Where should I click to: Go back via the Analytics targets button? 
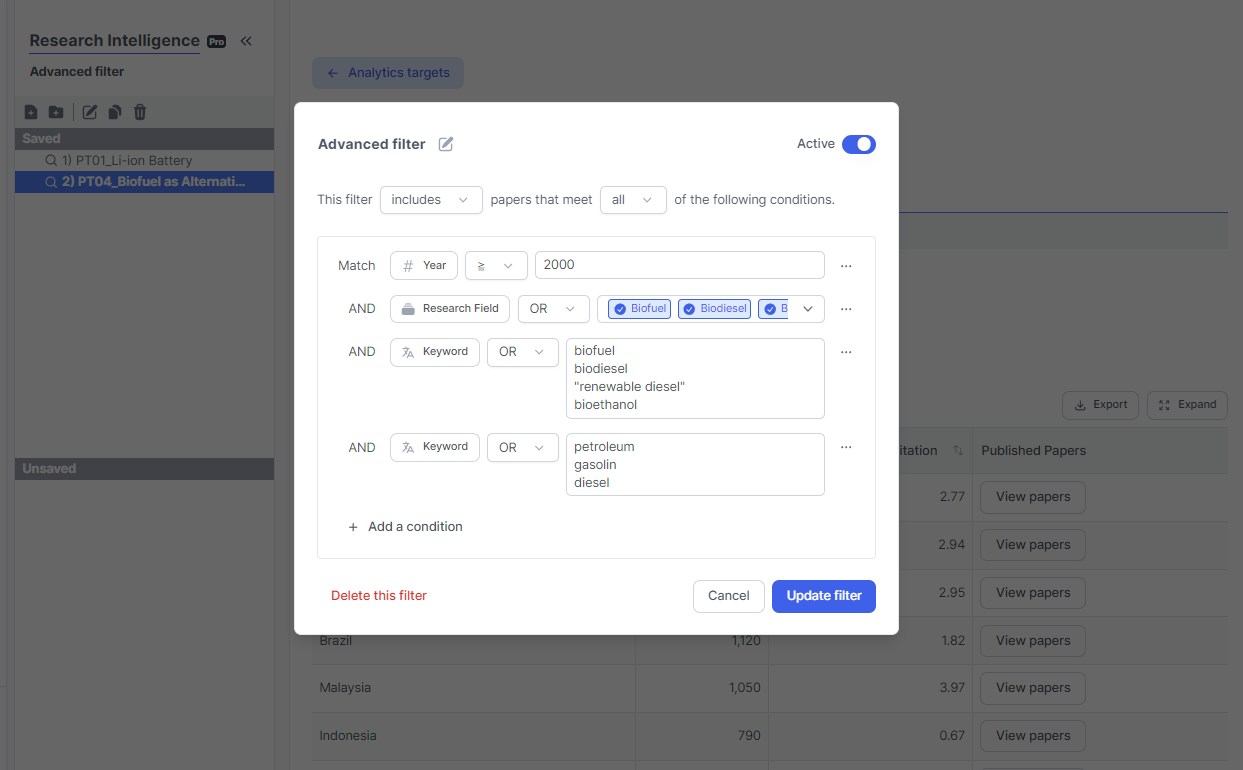[388, 72]
